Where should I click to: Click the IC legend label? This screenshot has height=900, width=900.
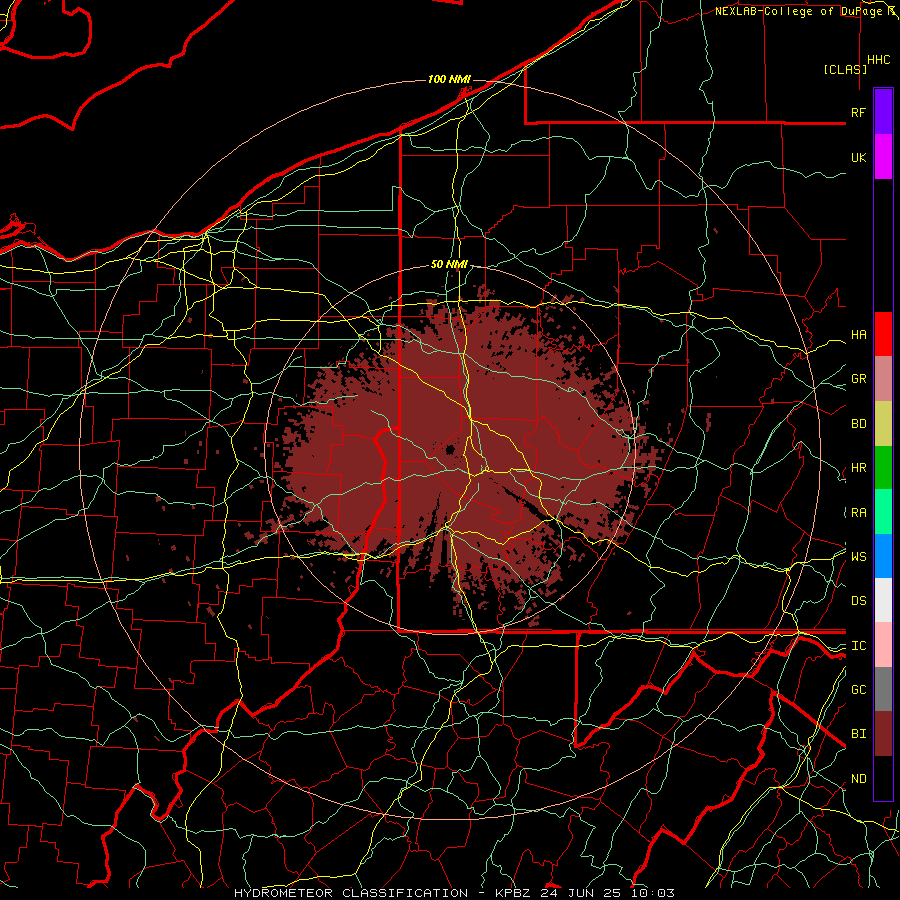(858, 646)
